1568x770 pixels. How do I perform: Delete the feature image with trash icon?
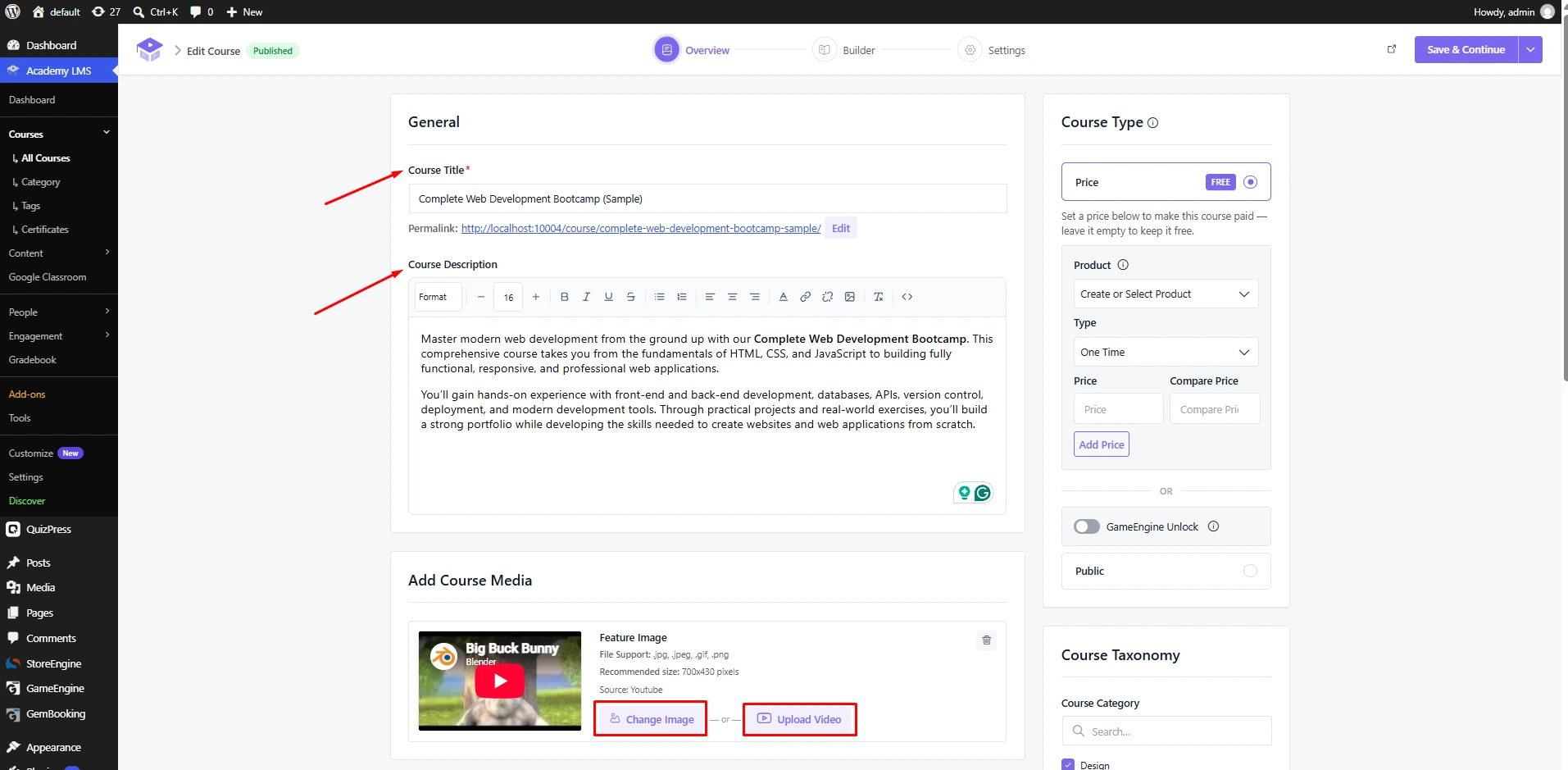pyautogui.click(x=986, y=640)
